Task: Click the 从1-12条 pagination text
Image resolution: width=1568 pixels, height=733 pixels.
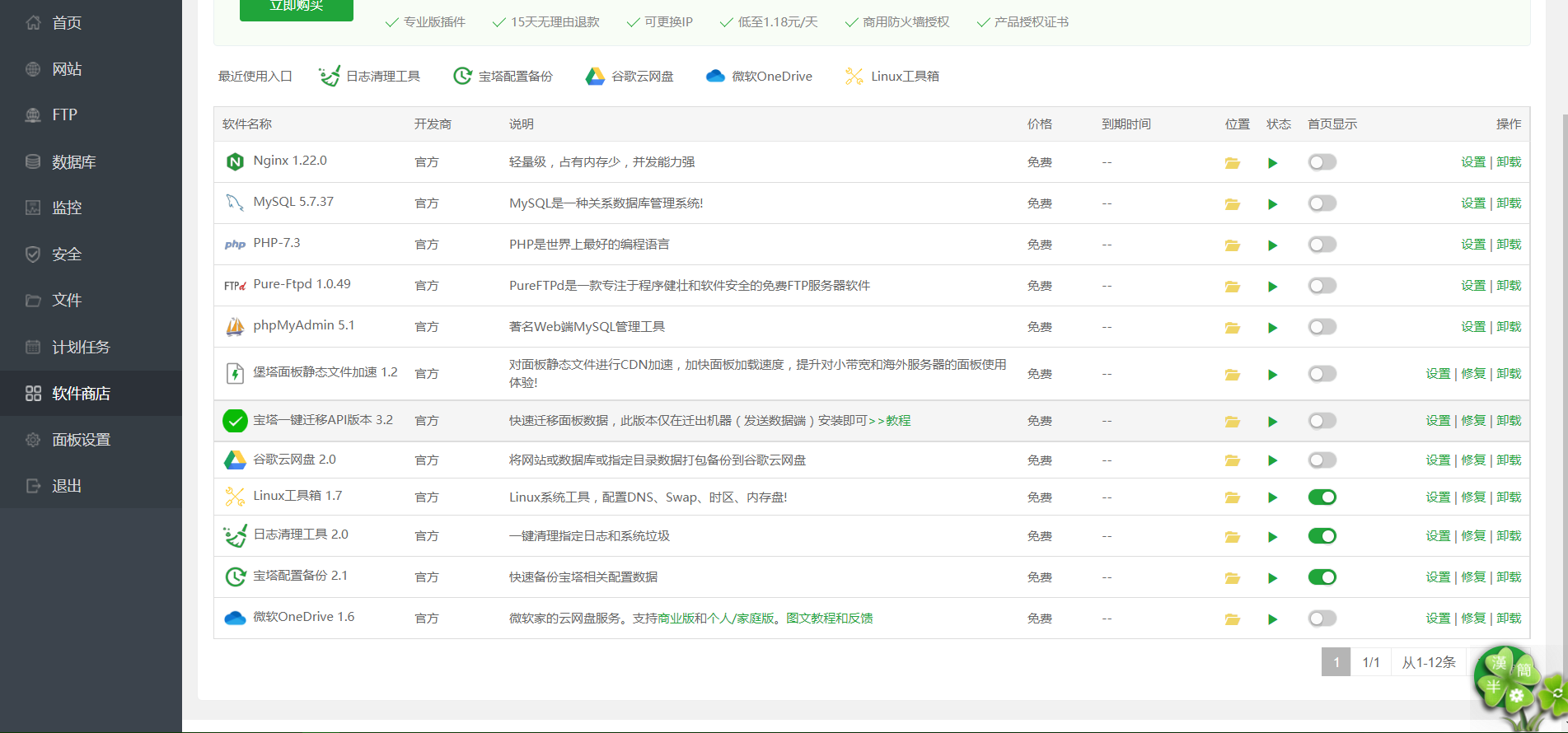Action: (1429, 662)
